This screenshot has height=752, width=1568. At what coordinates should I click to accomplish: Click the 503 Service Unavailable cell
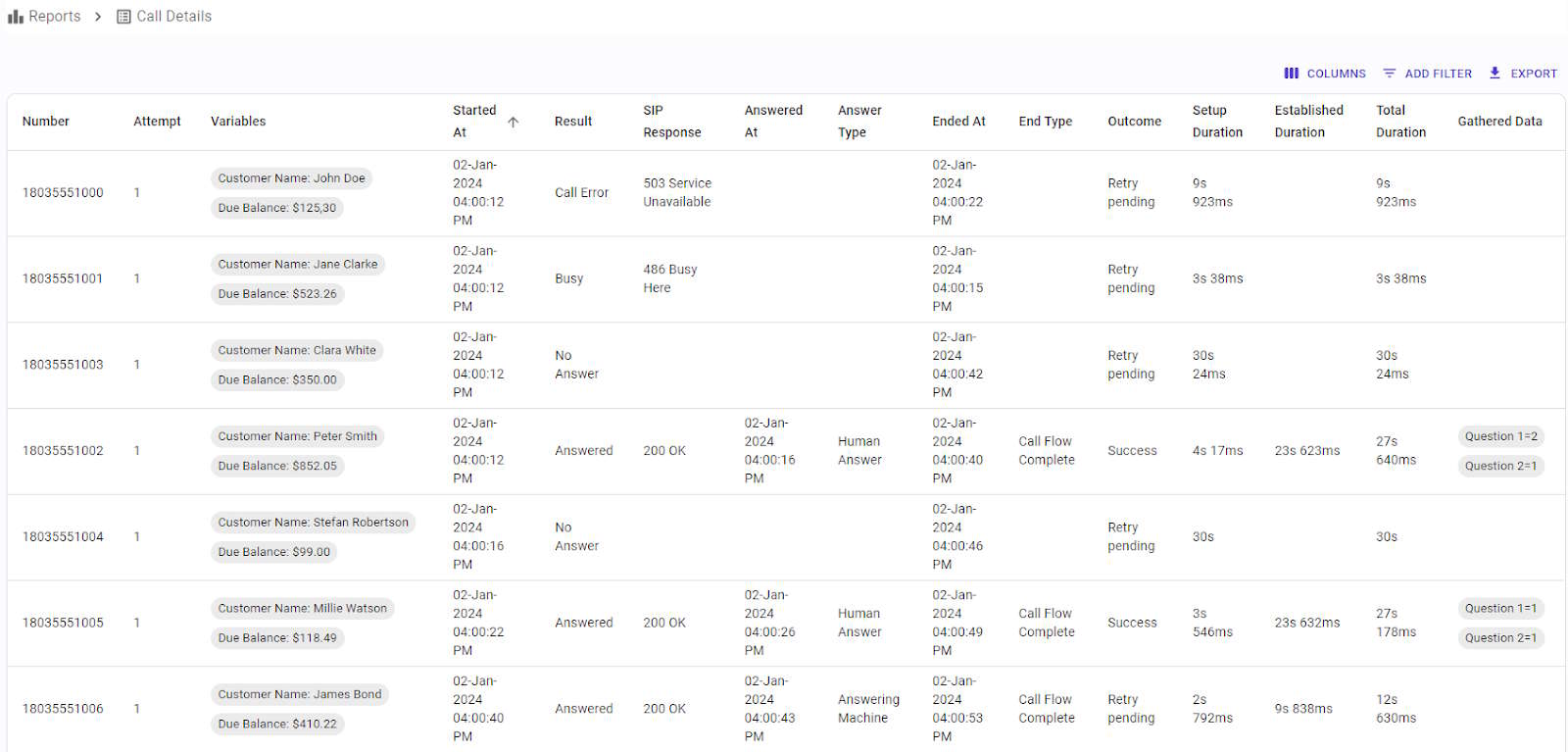pos(677,193)
